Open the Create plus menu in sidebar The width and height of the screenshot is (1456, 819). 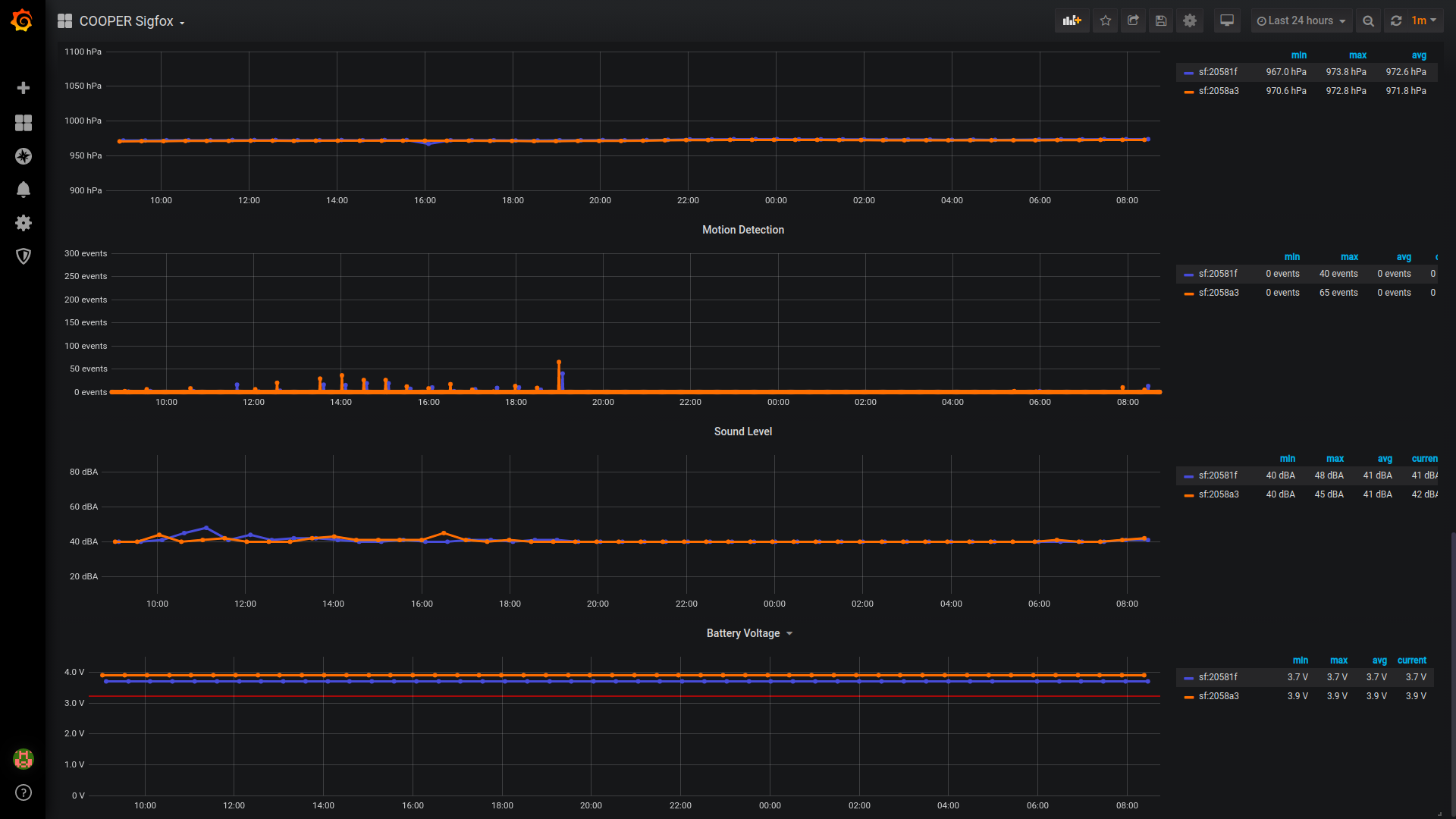point(24,88)
